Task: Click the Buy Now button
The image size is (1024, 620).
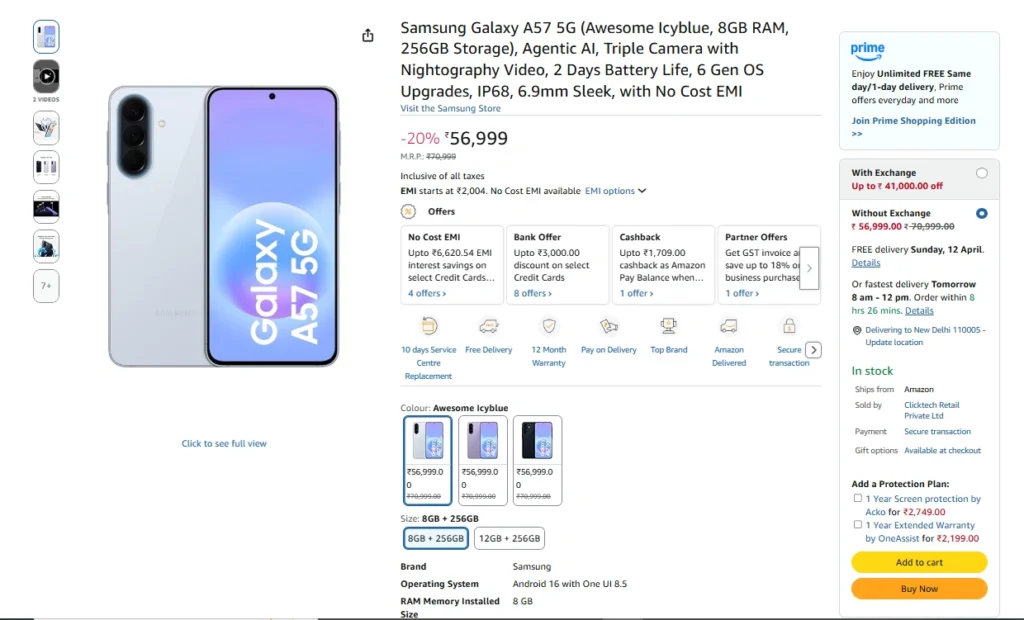Action: 918,588
